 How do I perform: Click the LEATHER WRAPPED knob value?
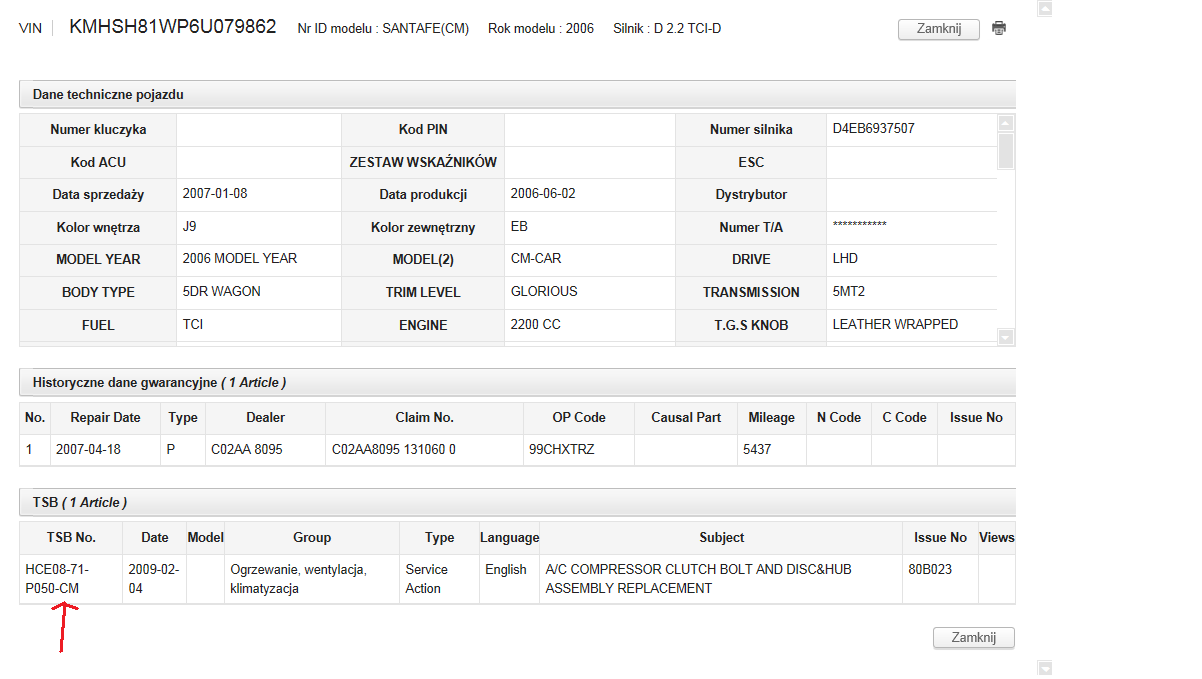pyautogui.click(x=895, y=324)
